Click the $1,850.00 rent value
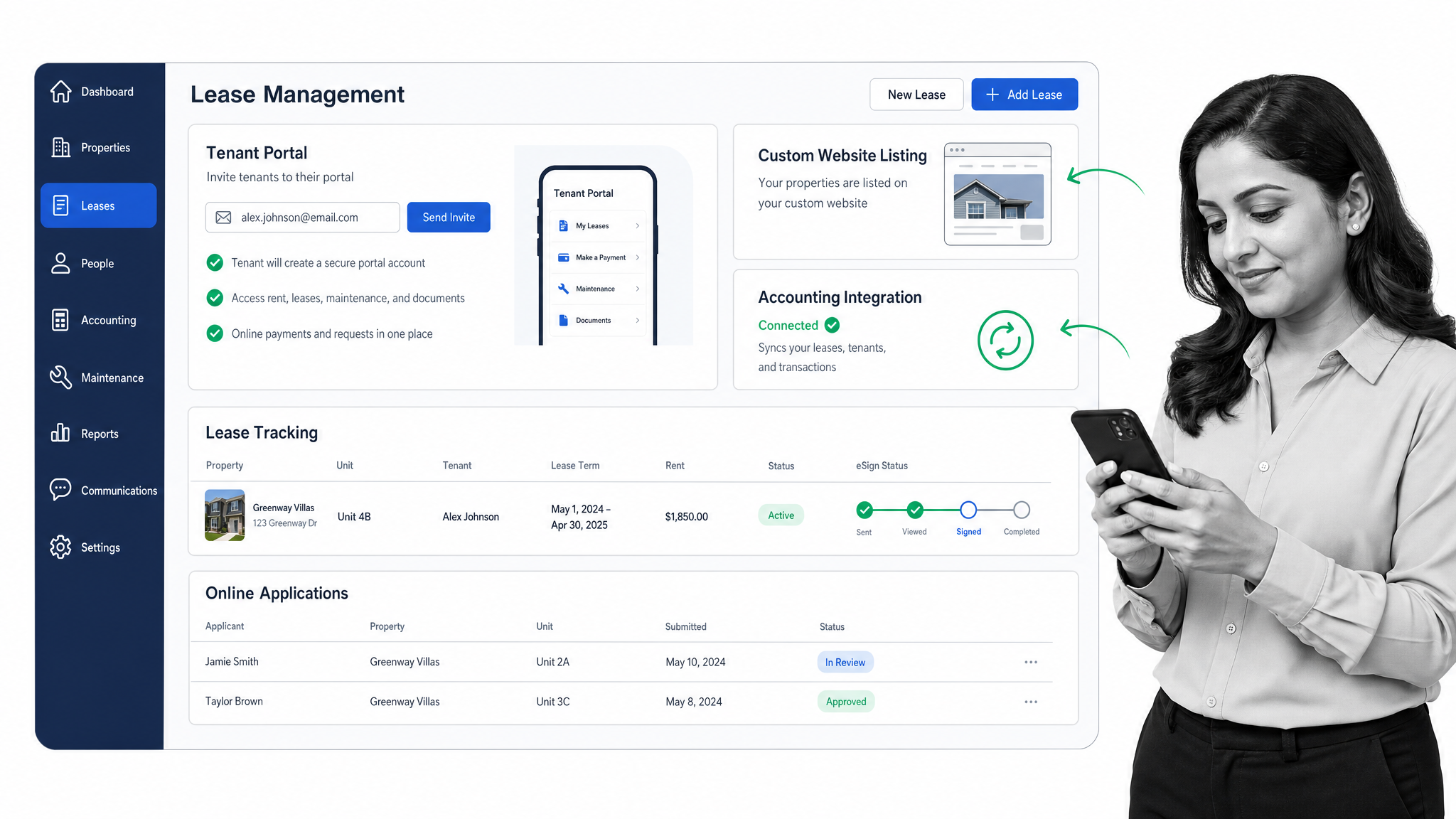Image resolution: width=1456 pixels, height=819 pixels. click(687, 517)
